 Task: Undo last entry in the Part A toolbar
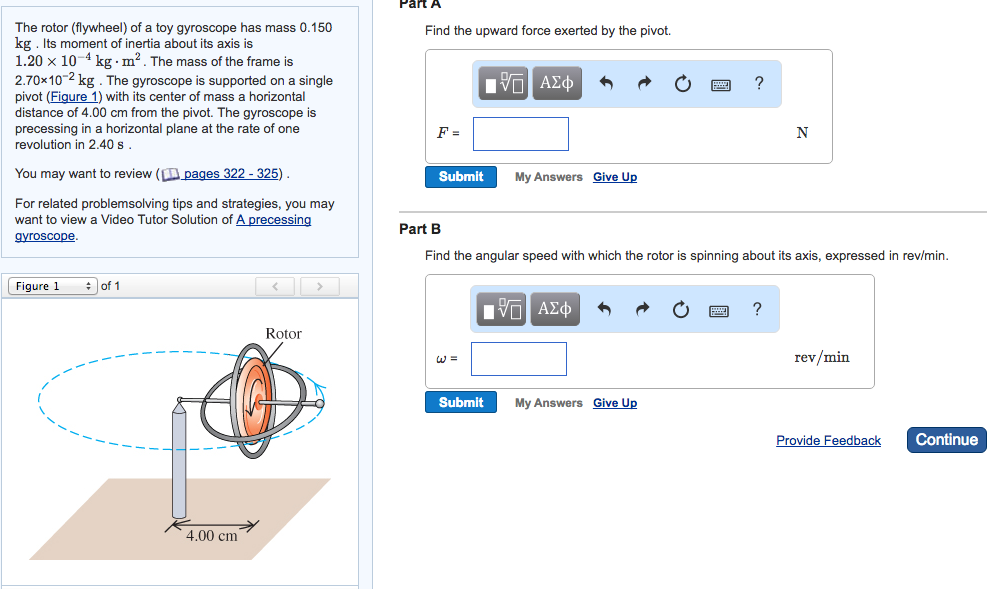(x=607, y=83)
